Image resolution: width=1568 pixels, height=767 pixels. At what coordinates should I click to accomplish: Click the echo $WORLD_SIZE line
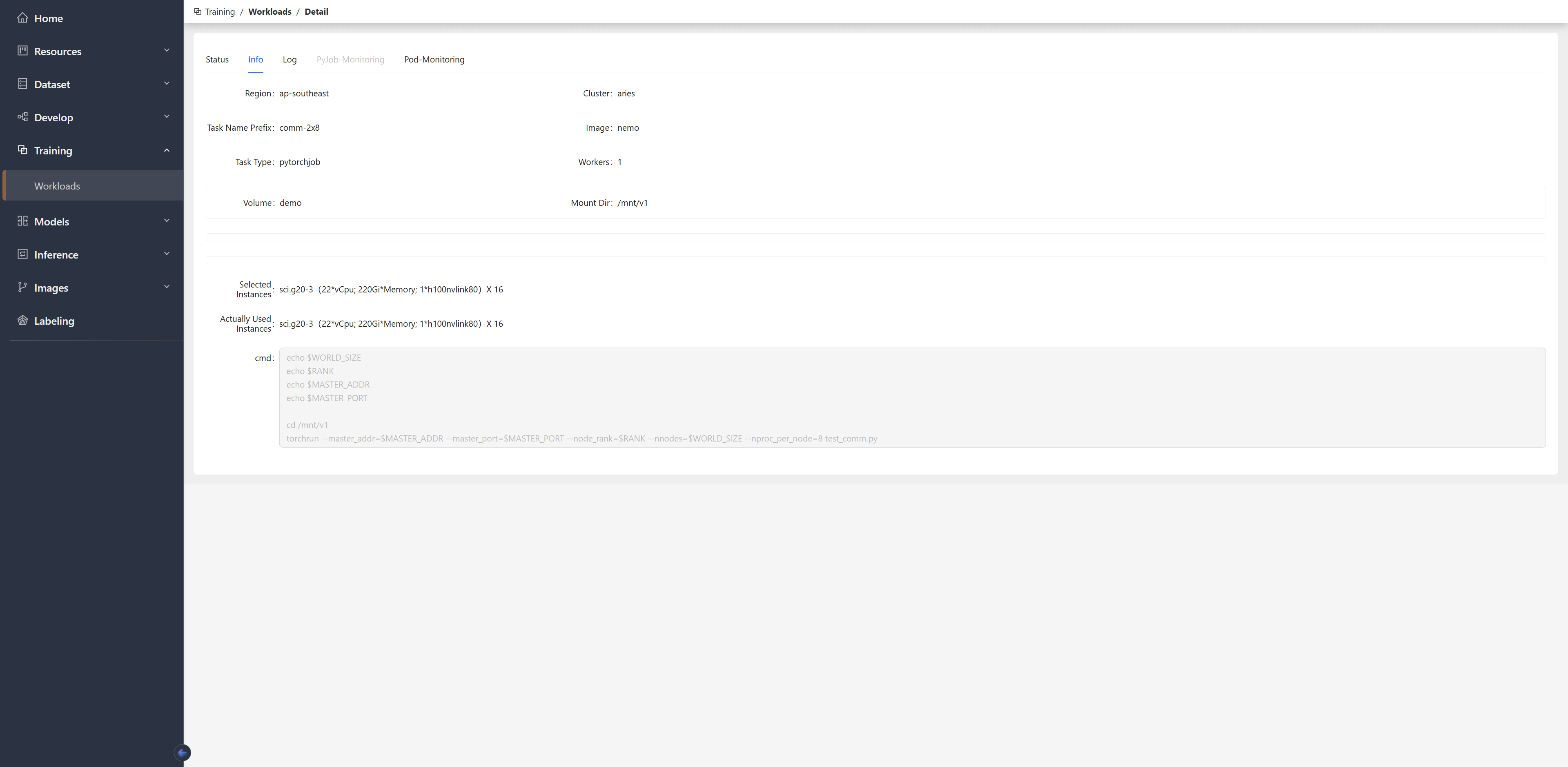(x=324, y=357)
